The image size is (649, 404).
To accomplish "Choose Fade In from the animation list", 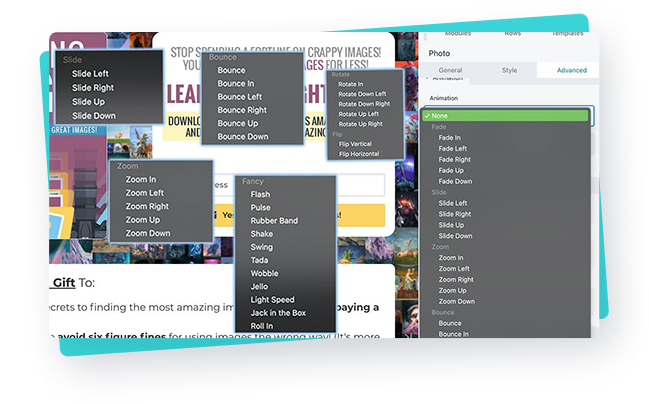I will click(x=450, y=138).
